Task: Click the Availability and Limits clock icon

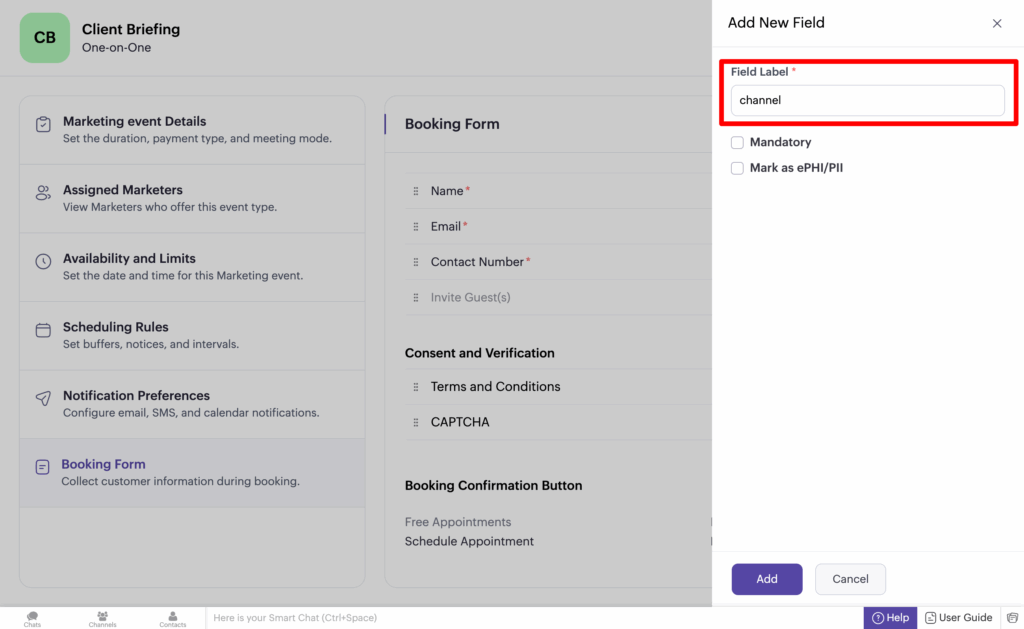Action: pos(43,262)
